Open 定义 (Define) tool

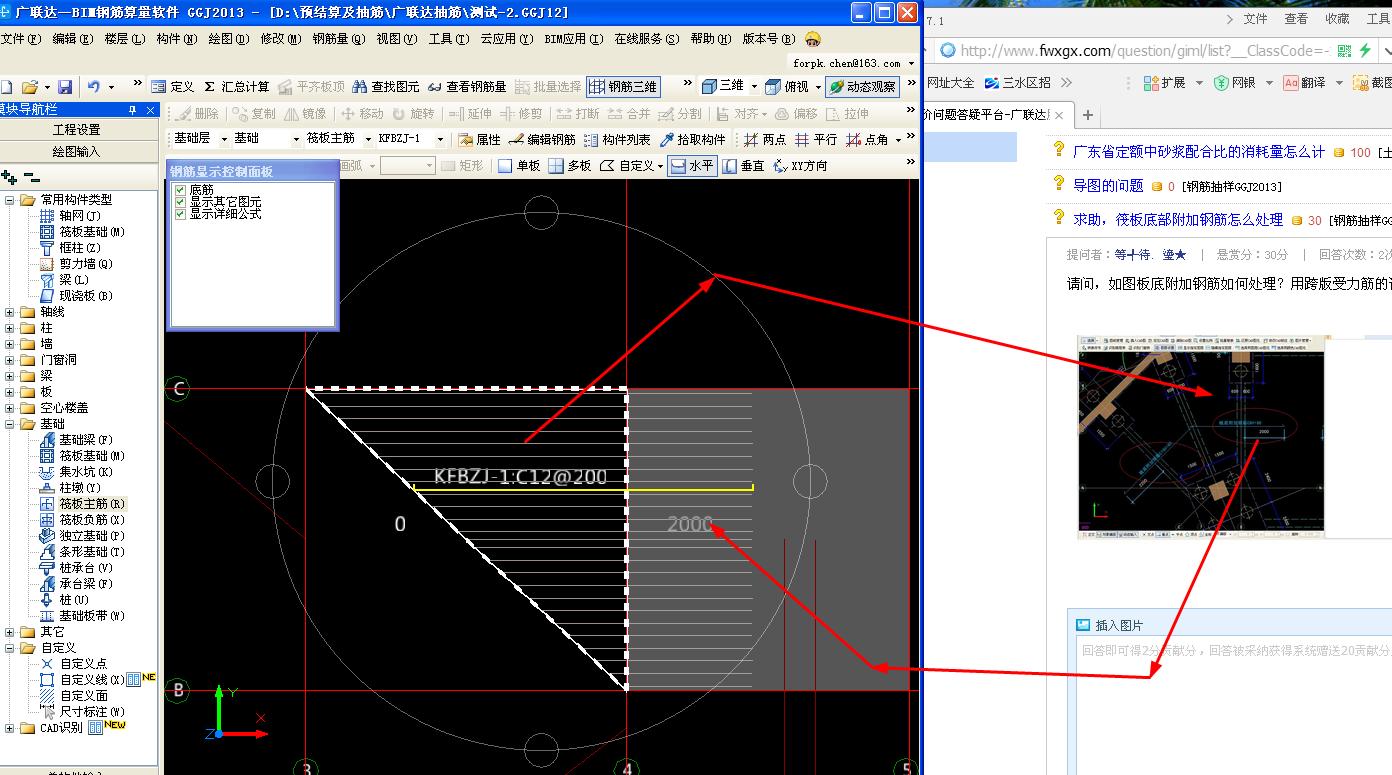coord(172,87)
